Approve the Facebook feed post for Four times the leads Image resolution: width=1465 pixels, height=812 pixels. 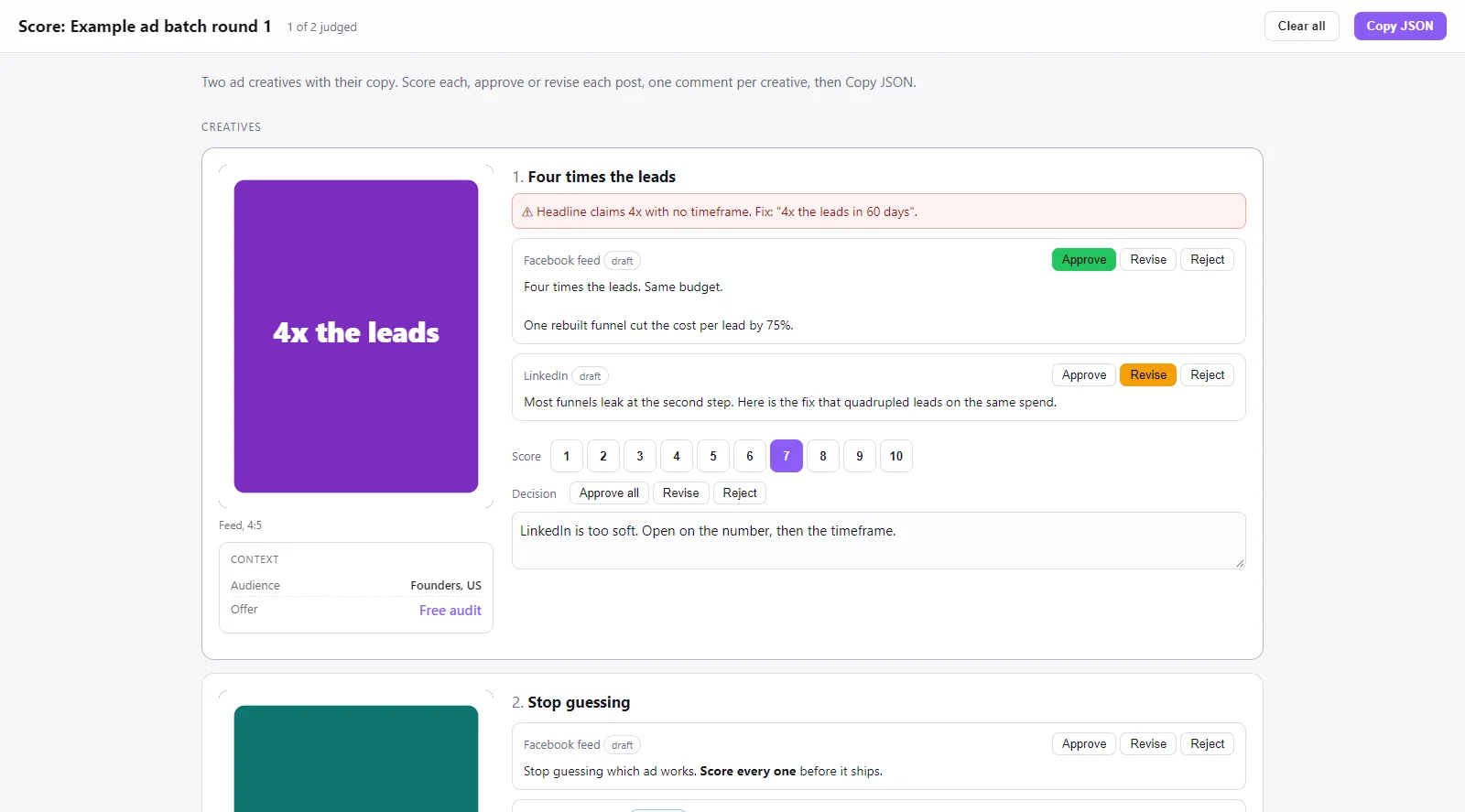point(1084,260)
